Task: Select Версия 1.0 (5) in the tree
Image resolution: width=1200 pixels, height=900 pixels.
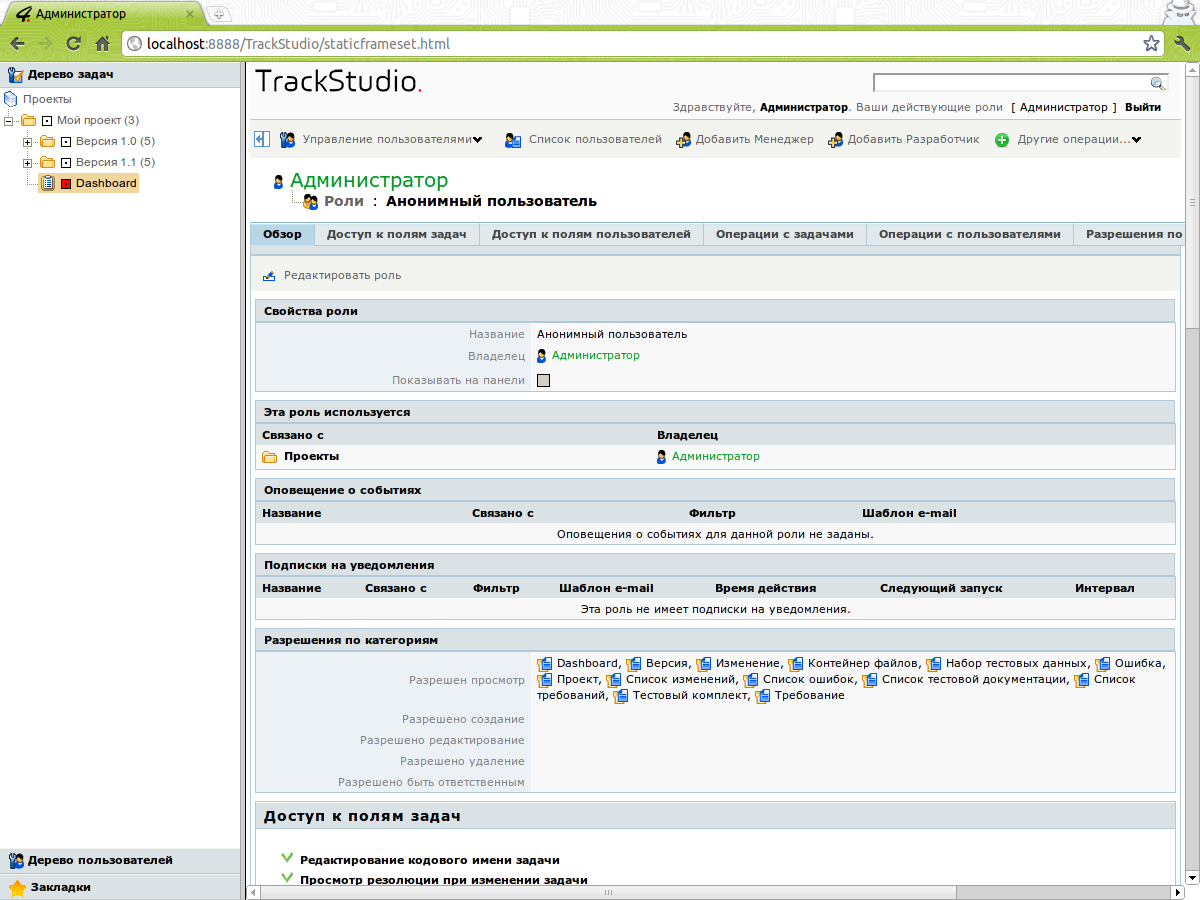Action: coord(115,141)
